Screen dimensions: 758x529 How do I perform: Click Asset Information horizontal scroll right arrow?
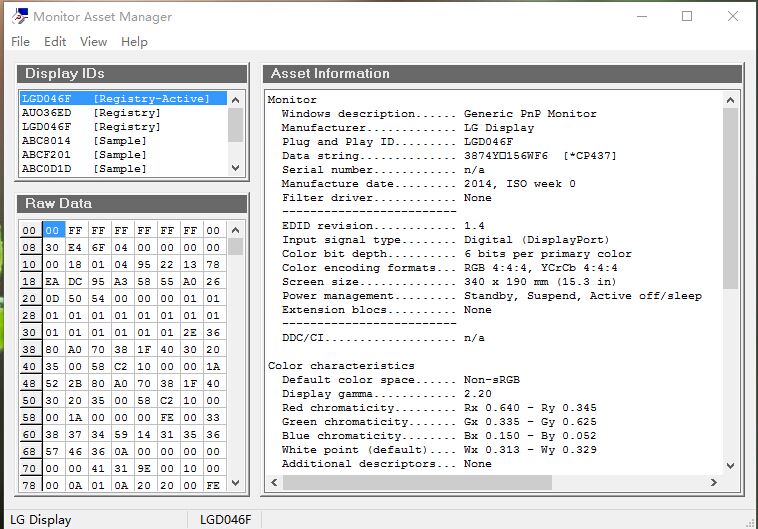[714, 482]
